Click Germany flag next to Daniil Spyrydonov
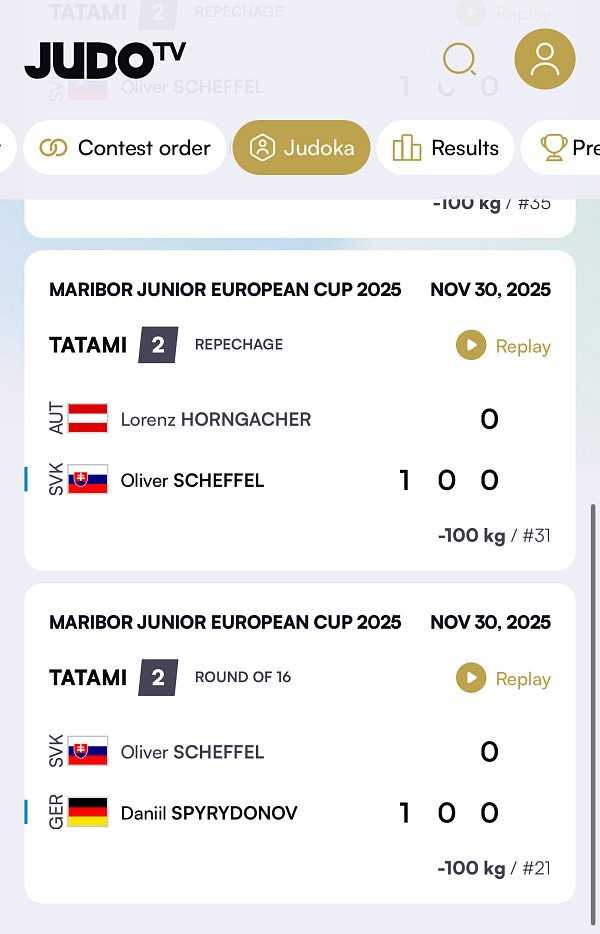Screen dimensions: 600x934 [x=88, y=812]
